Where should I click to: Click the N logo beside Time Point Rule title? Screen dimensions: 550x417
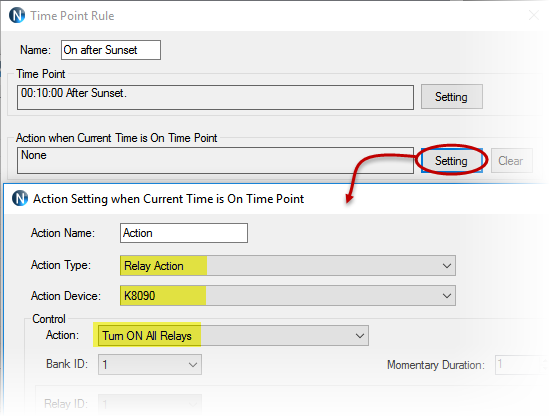(x=16, y=15)
